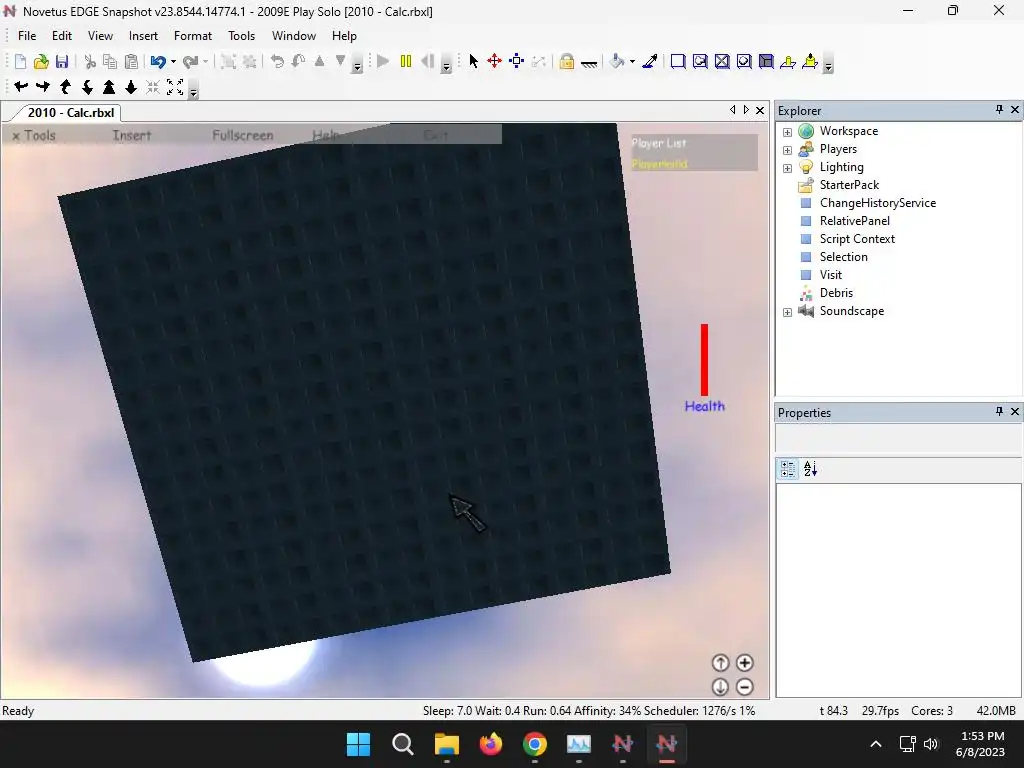Open the Edit menu
The image size is (1024, 768).
pos(61,36)
